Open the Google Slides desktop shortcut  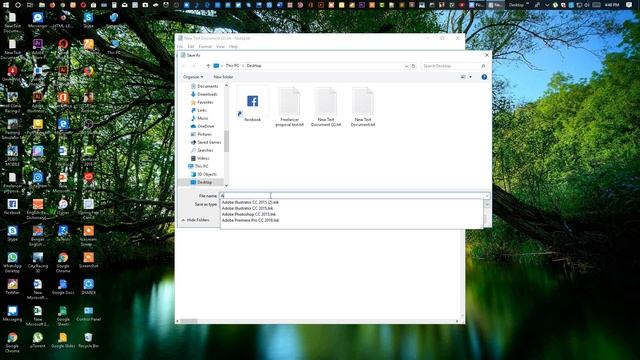(x=63, y=340)
